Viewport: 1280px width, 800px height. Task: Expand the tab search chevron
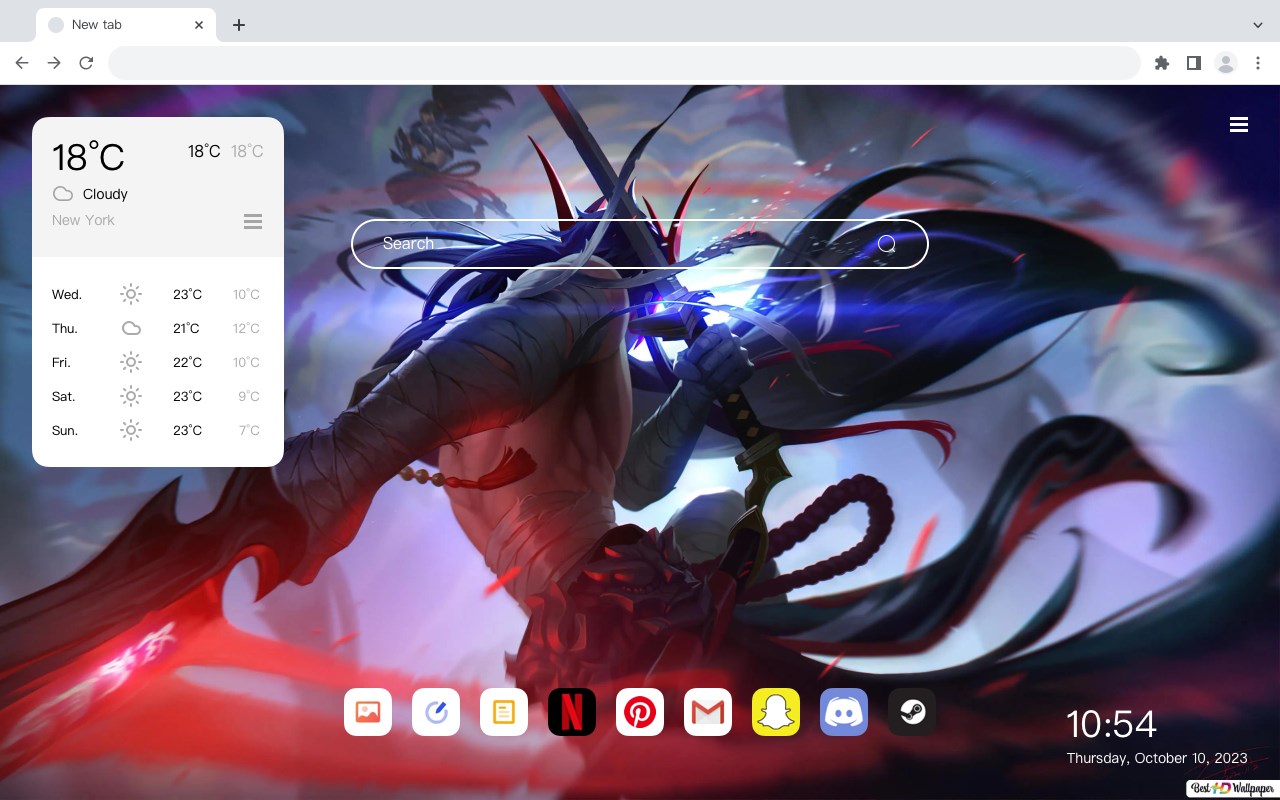click(x=1258, y=25)
